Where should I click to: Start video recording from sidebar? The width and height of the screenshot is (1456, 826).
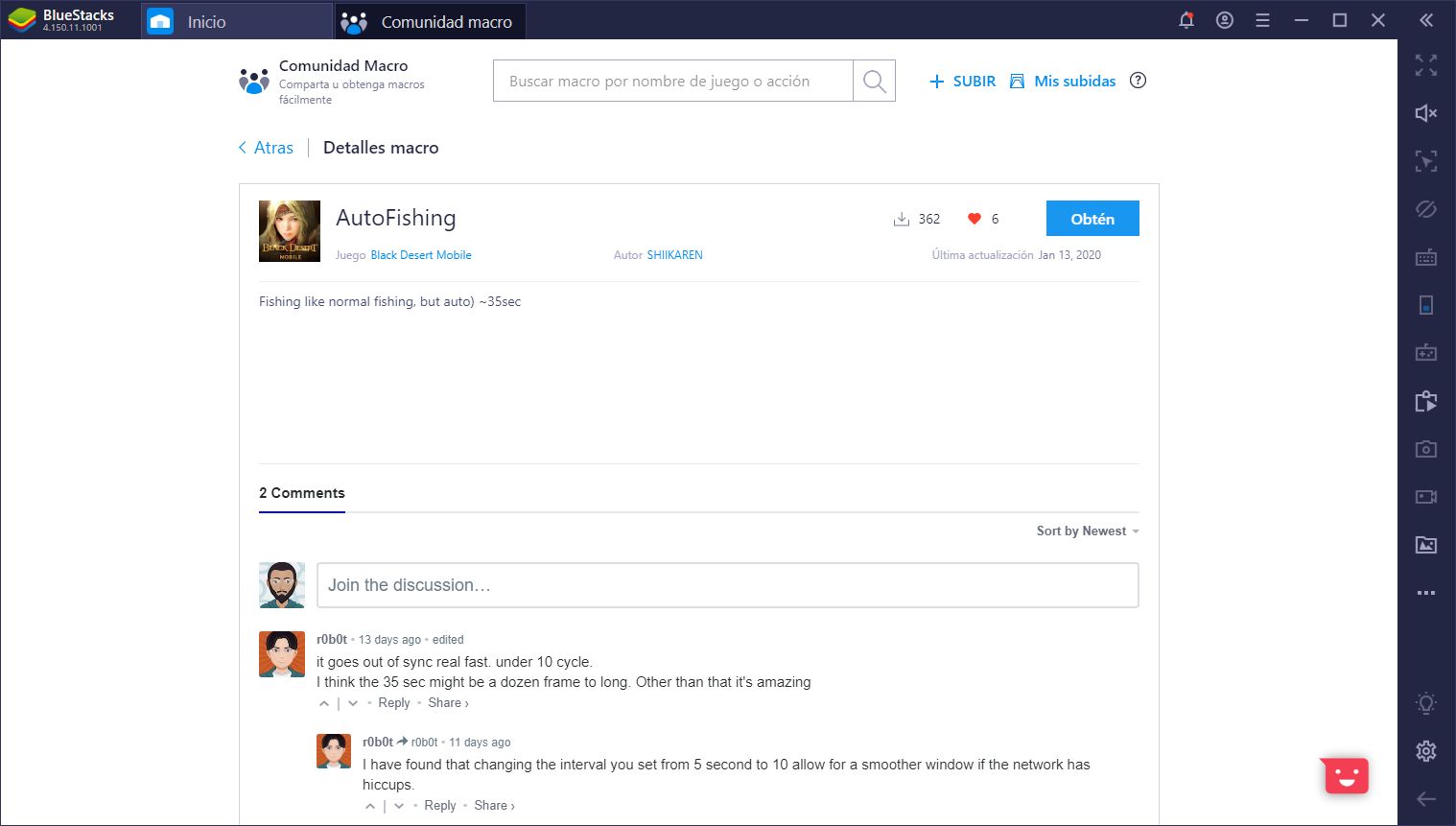1426,497
